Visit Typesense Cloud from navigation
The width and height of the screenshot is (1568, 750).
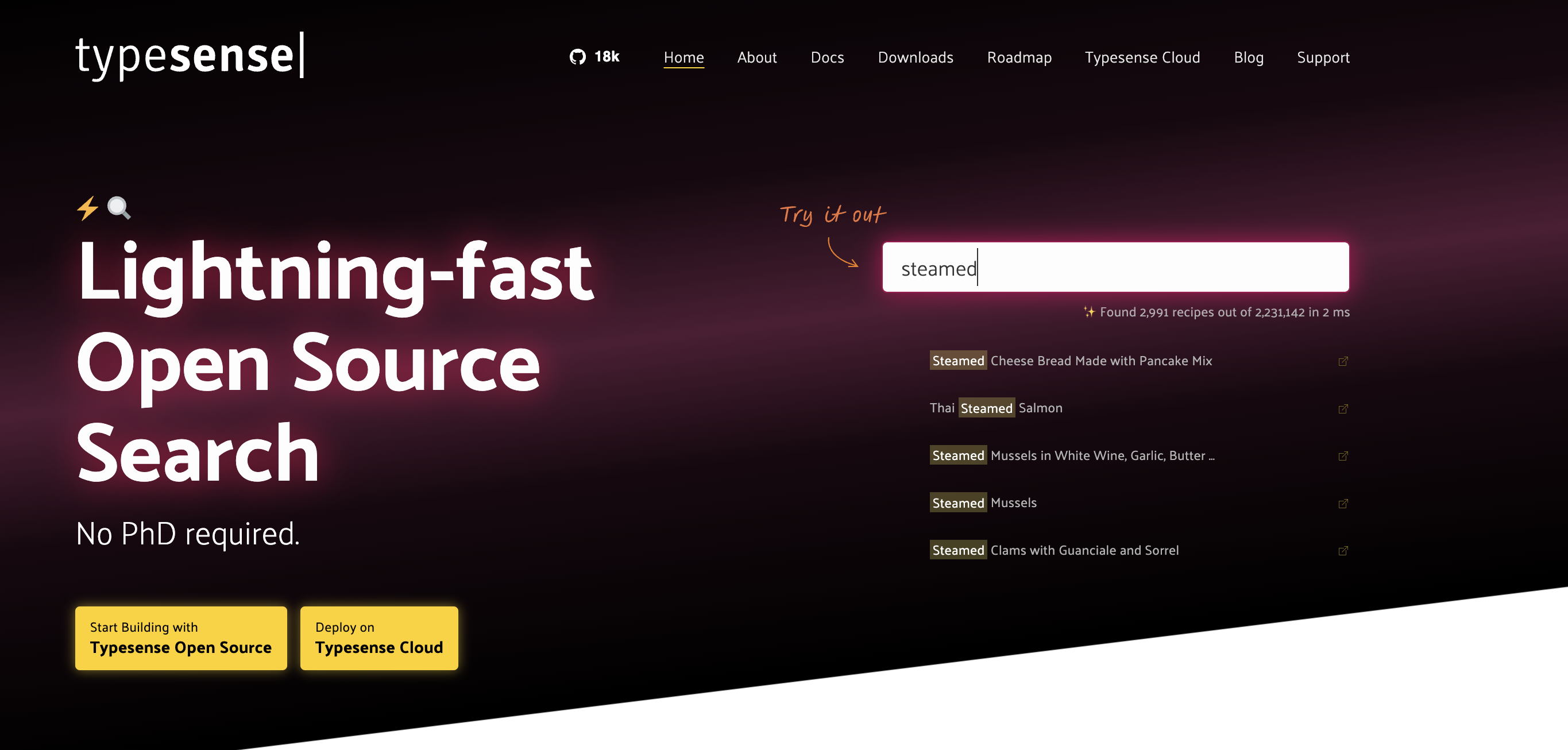(x=1142, y=57)
